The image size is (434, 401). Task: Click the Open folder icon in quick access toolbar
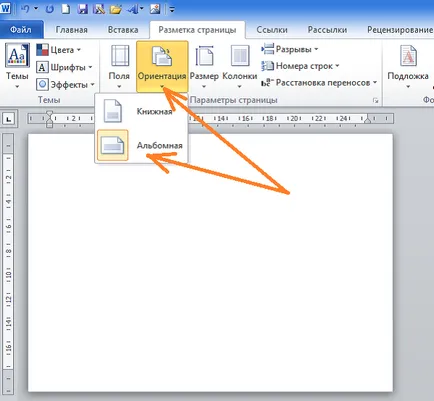116,9
